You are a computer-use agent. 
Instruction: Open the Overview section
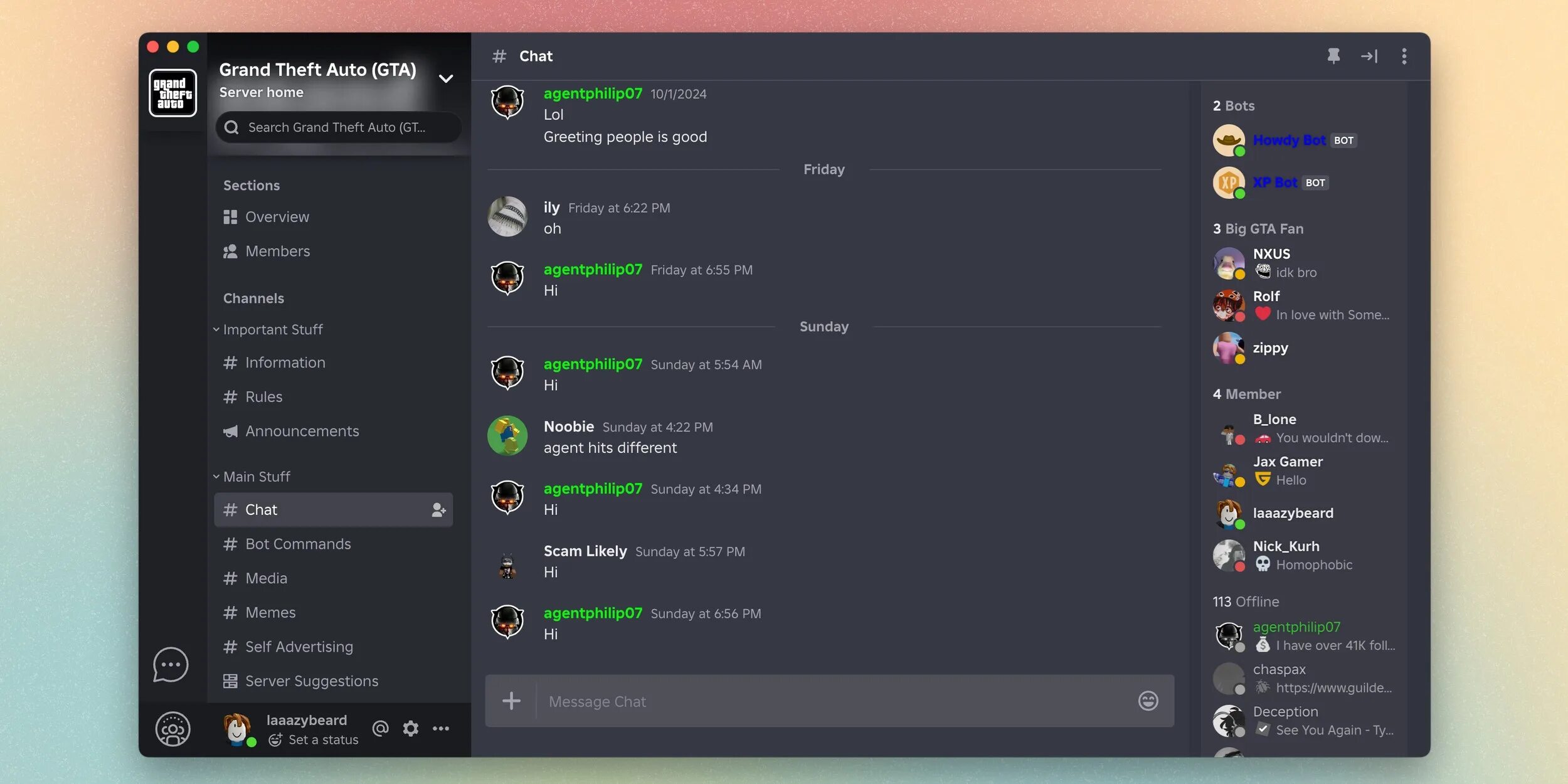[277, 217]
